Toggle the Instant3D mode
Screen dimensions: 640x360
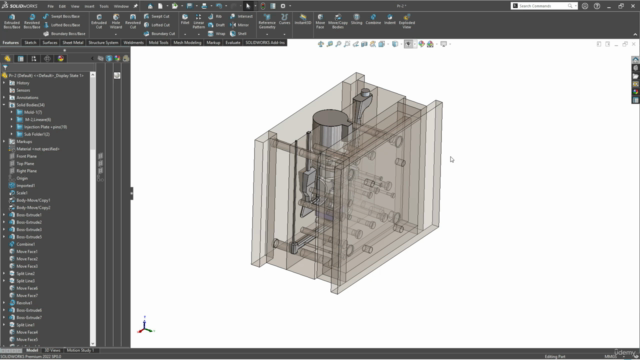coord(303,20)
